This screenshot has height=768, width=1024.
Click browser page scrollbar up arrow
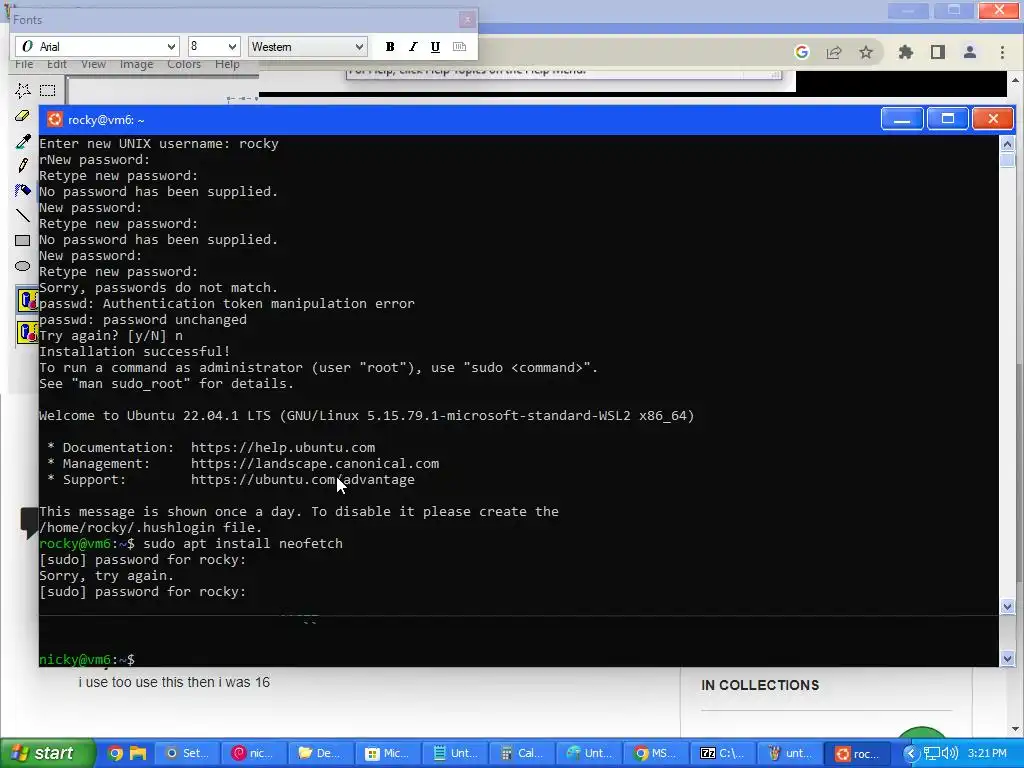click(x=1016, y=80)
